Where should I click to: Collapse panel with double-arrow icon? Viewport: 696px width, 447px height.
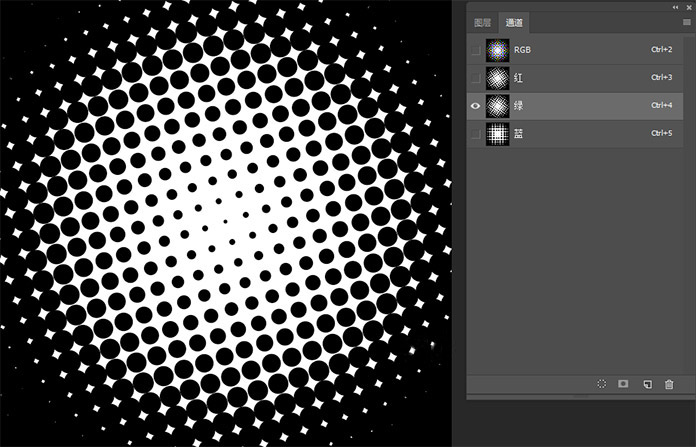[675, 7]
